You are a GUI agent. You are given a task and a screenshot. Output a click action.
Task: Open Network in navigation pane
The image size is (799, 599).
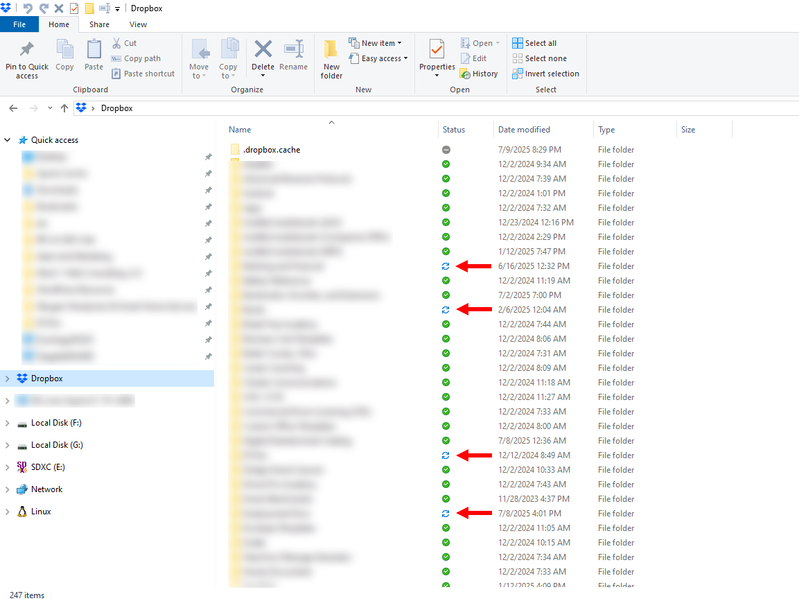47,489
